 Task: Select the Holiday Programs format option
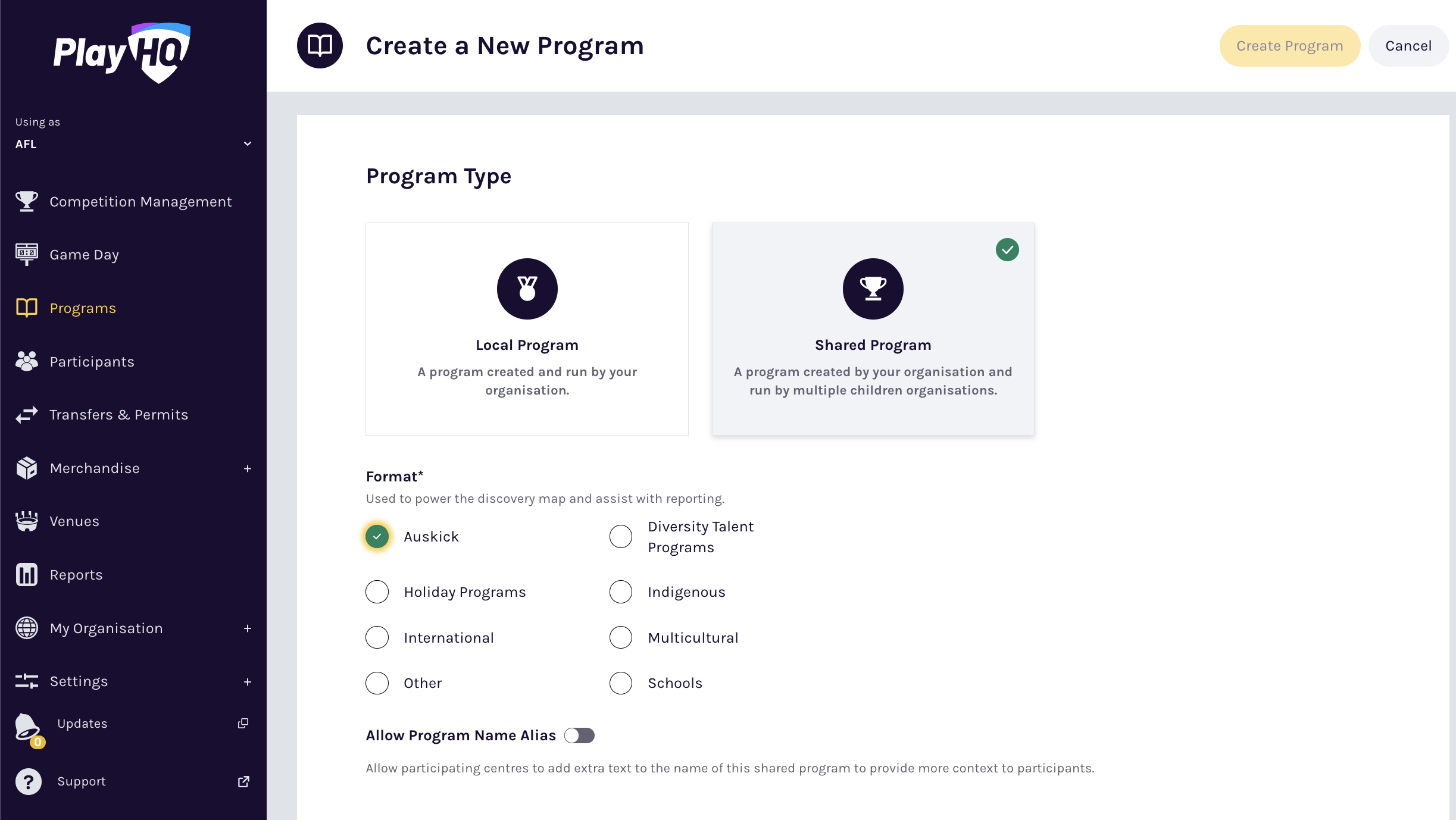[377, 592]
